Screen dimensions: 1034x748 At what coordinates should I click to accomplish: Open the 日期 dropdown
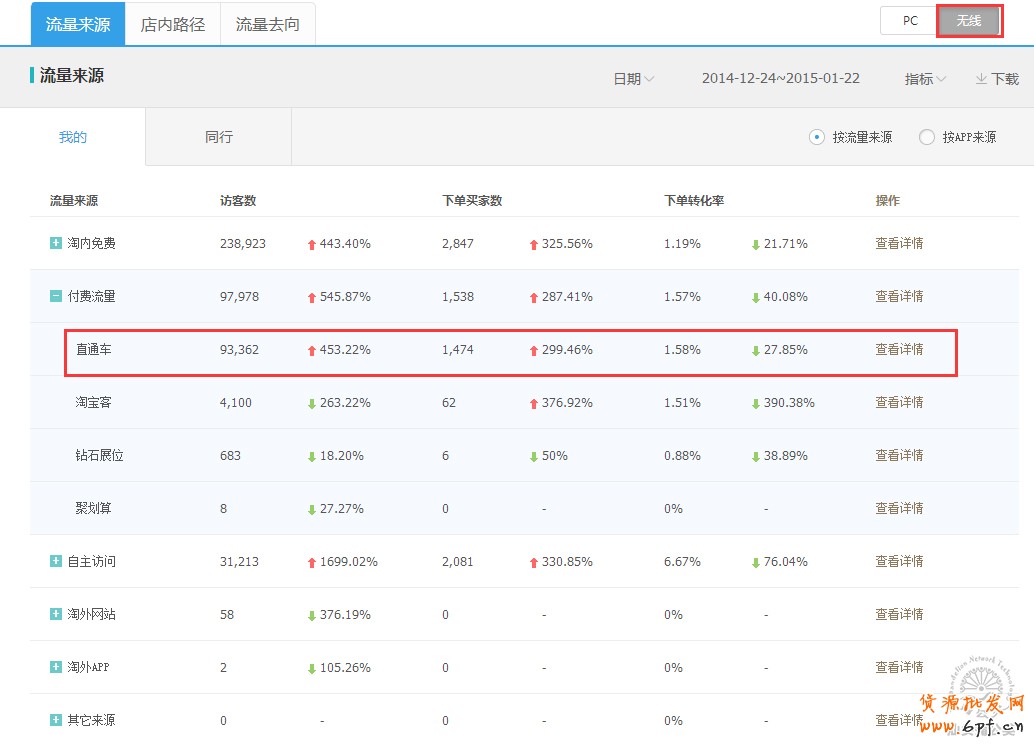[634, 79]
